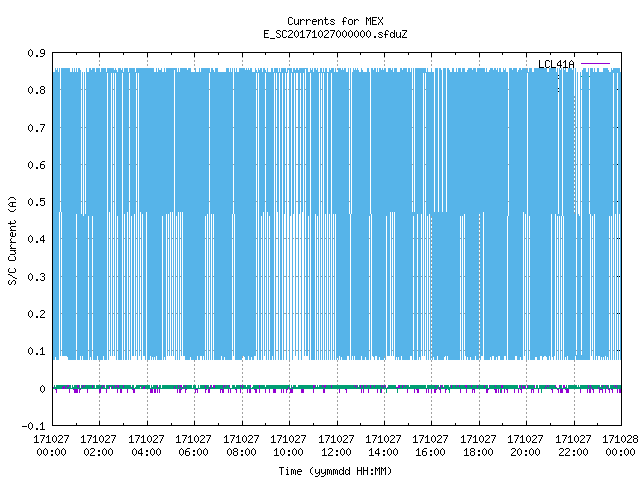Click the 0.4 y-axis tick label
640x480 pixels.
(36, 239)
